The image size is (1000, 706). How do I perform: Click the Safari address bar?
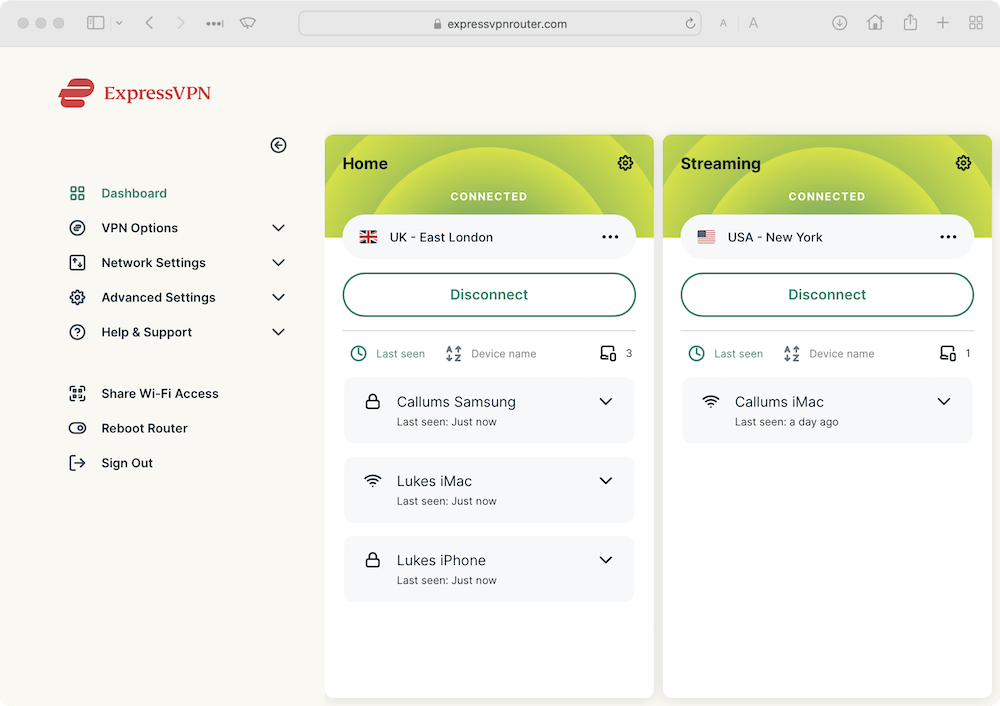point(500,24)
